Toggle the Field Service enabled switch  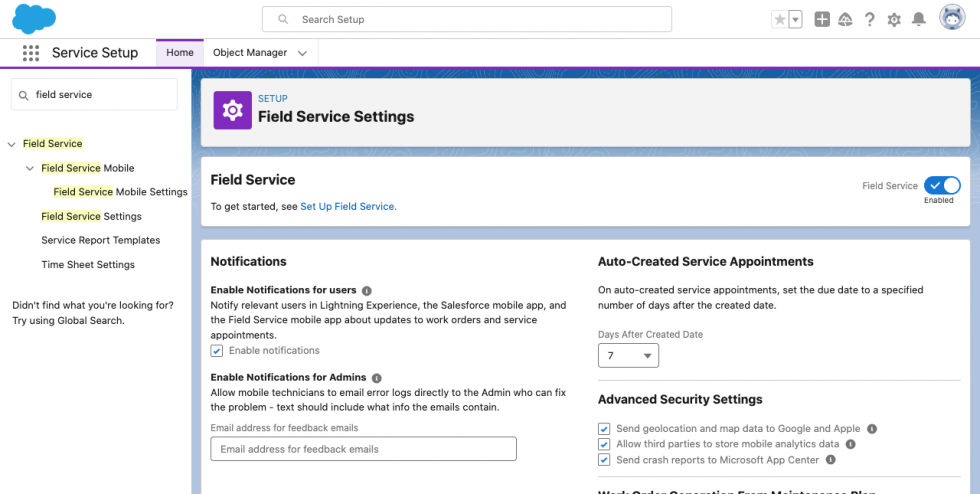click(942, 185)
